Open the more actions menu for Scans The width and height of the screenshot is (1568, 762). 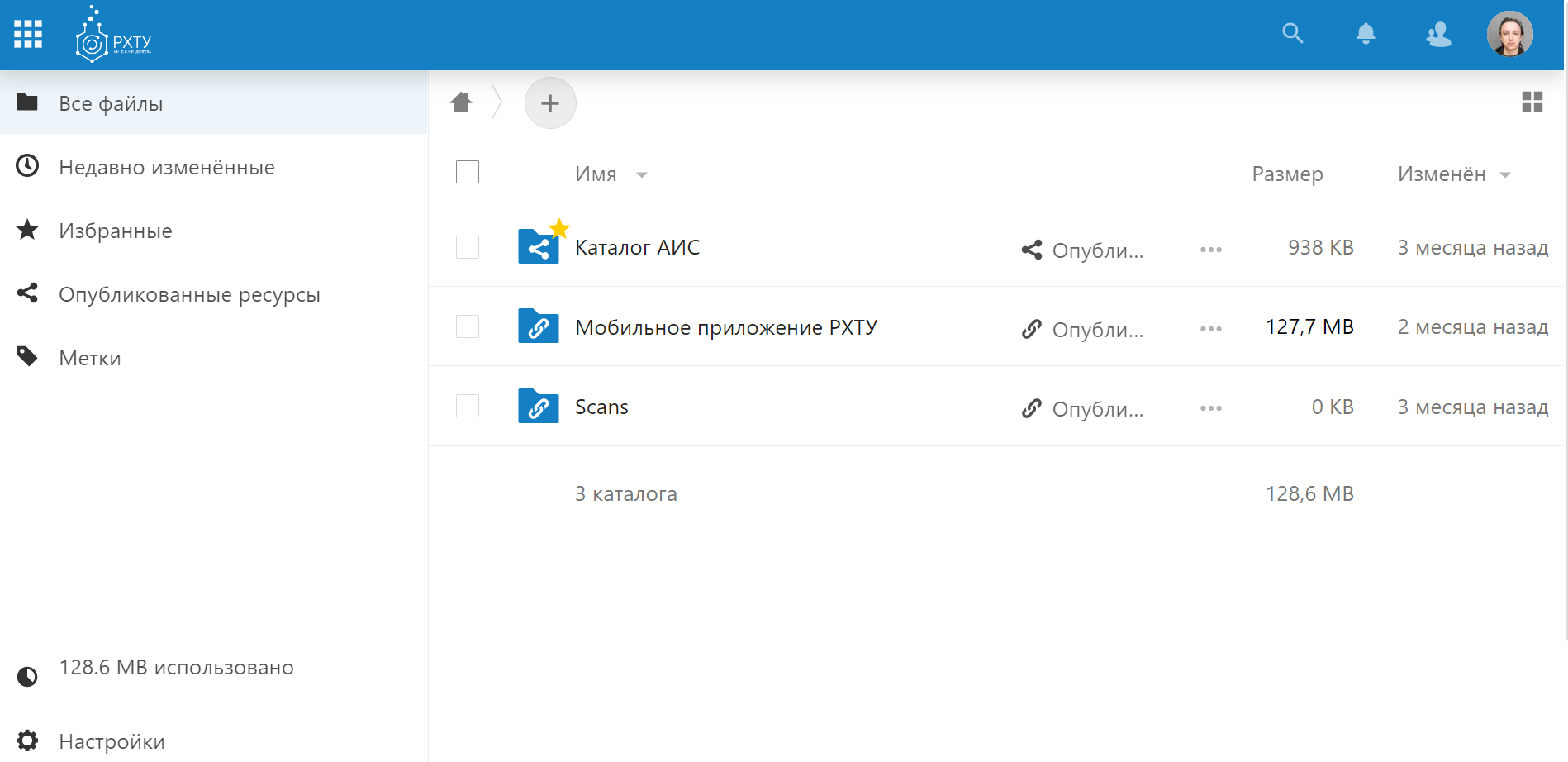tap(1210, 408)
